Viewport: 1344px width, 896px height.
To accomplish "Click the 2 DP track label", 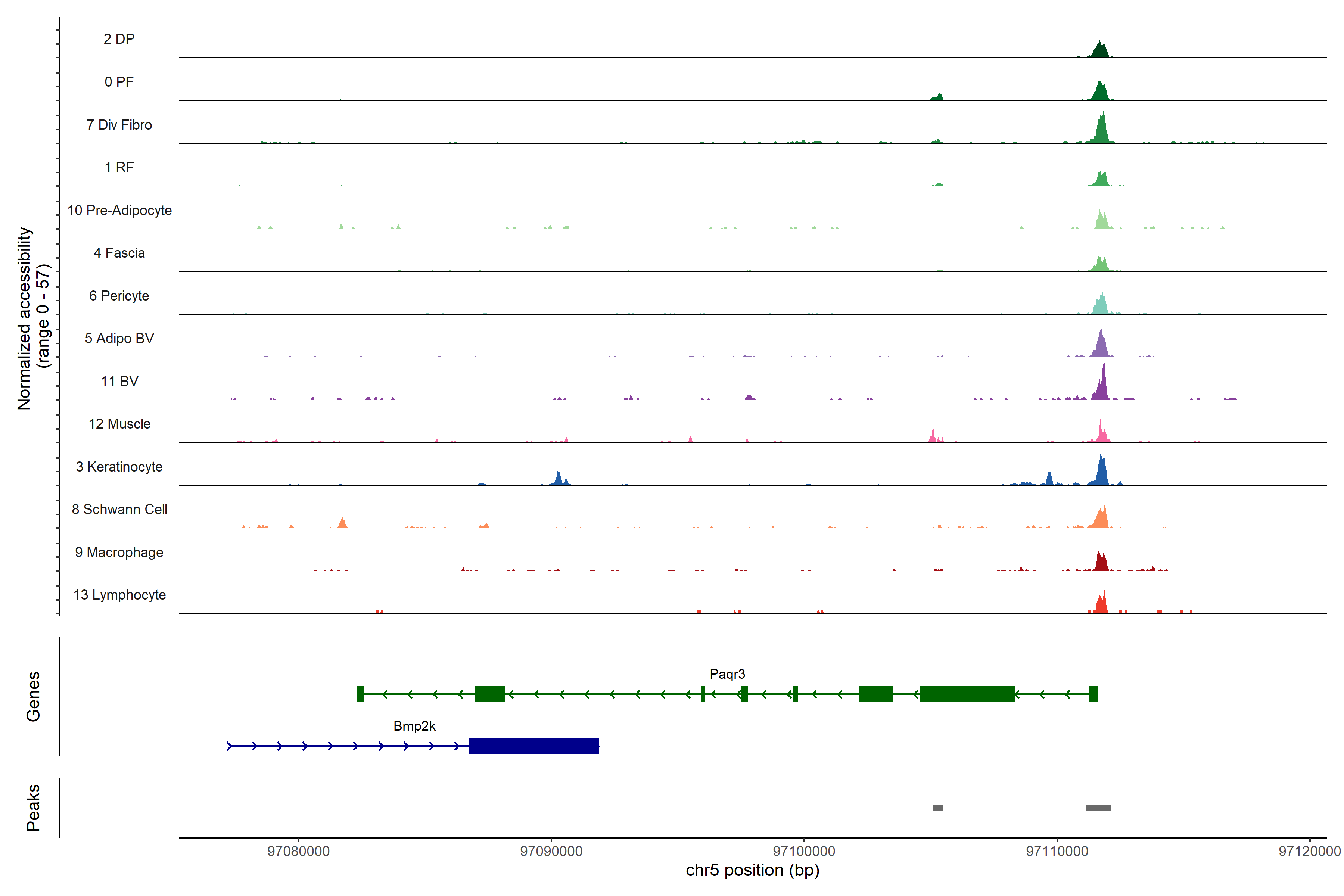I will coord(119,39).
